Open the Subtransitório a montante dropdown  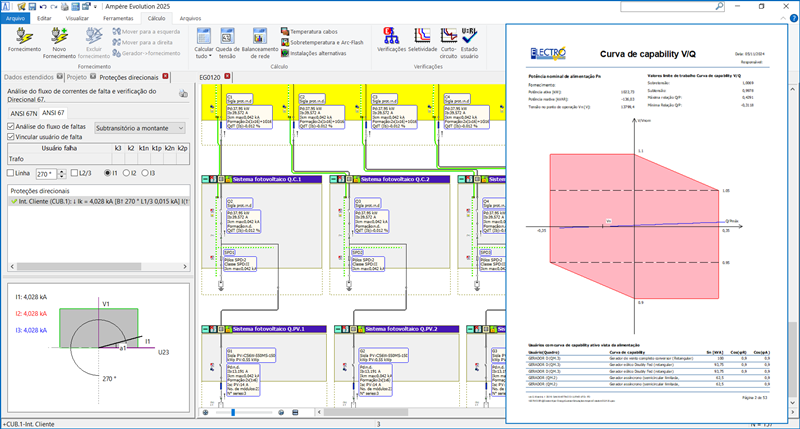point(140,128)
